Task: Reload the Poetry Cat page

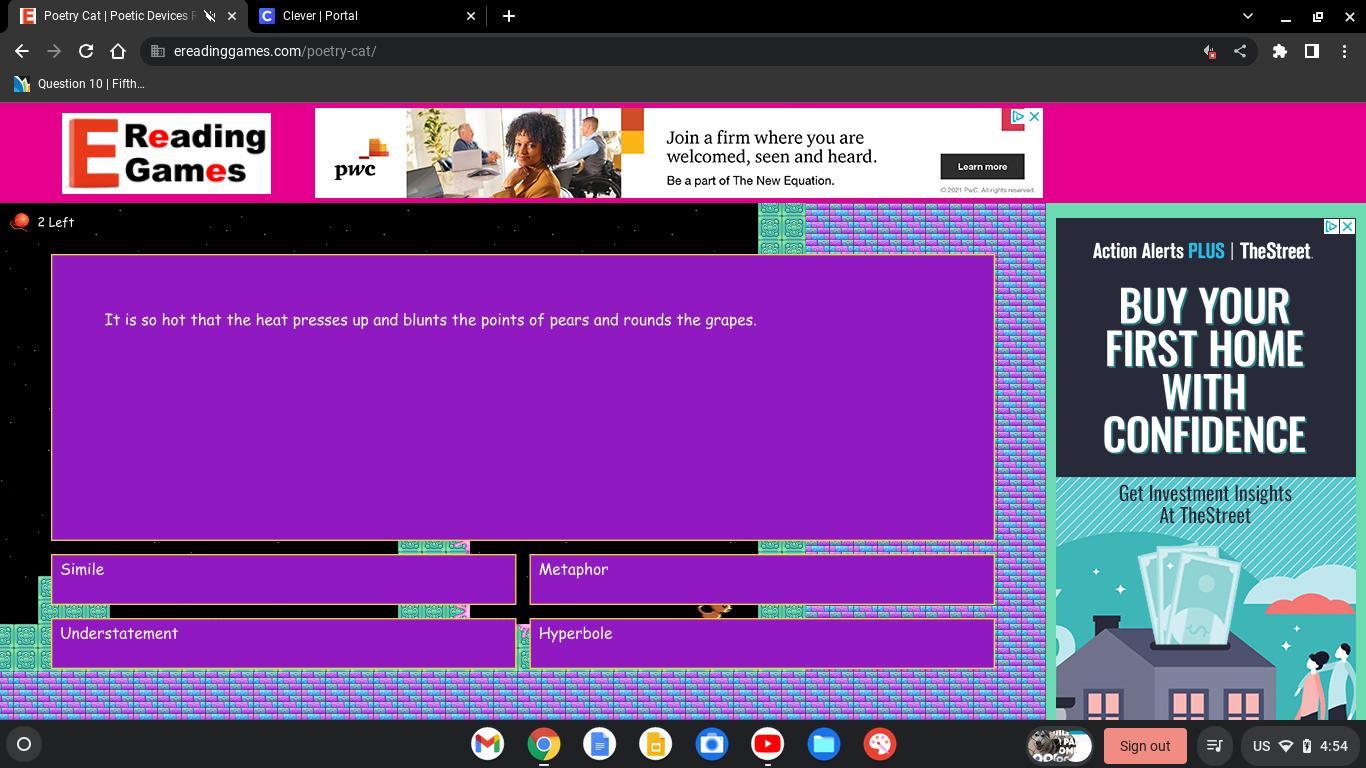Action: (86, 51)
